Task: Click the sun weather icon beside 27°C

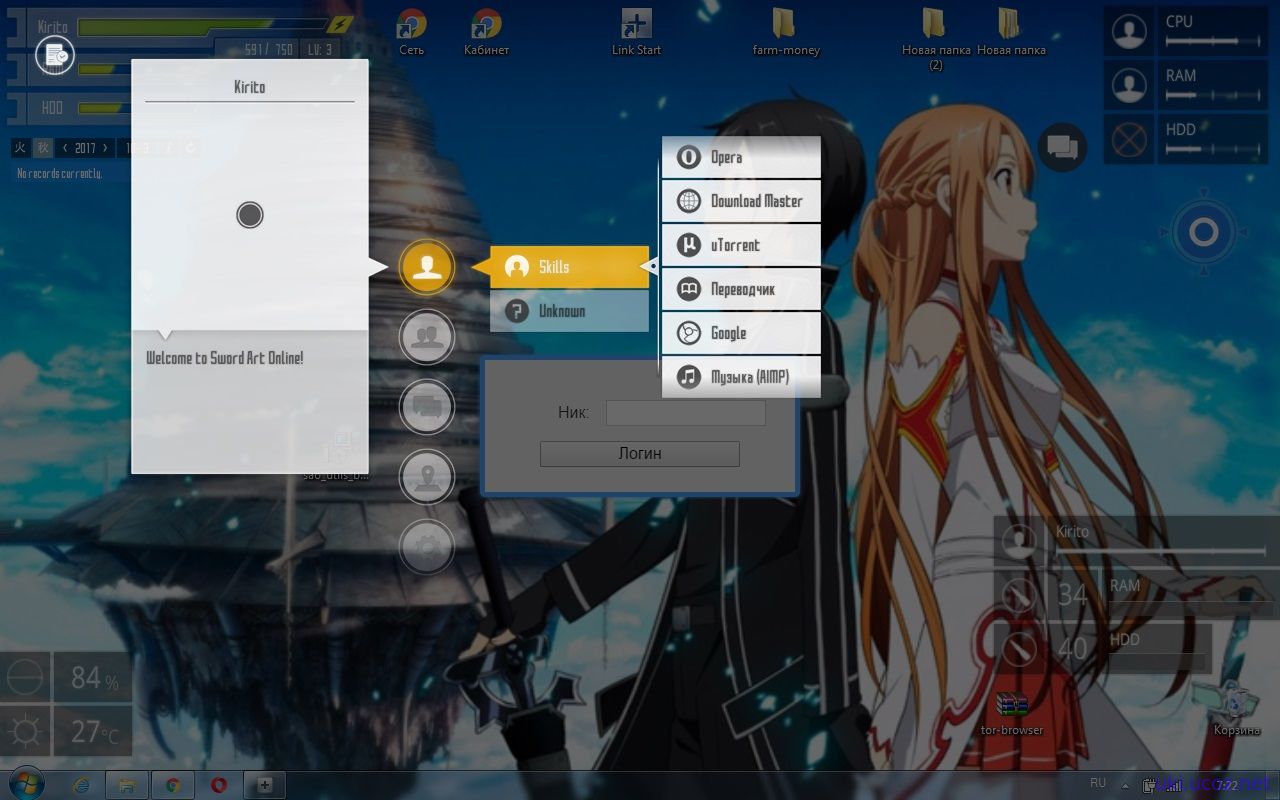Action: pyautogui.click(x=24, y=732)
